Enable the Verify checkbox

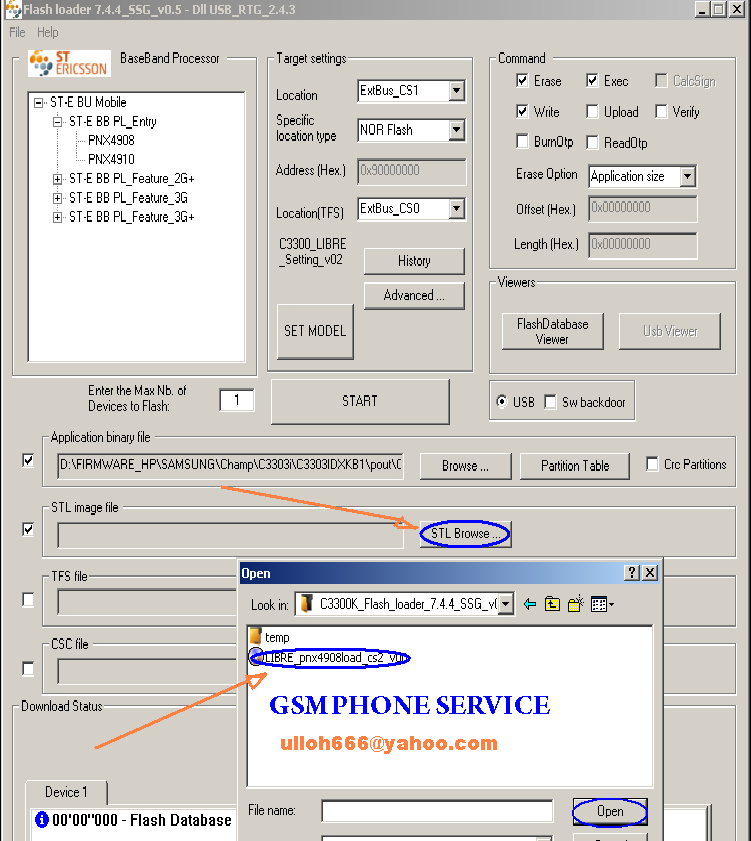pyautogui.click(x=661, y=111)
